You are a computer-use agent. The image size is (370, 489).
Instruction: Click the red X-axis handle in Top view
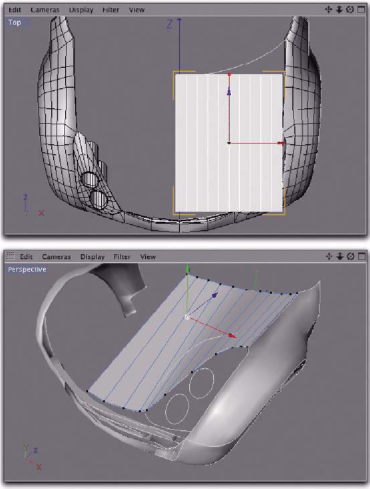(282, 143)
